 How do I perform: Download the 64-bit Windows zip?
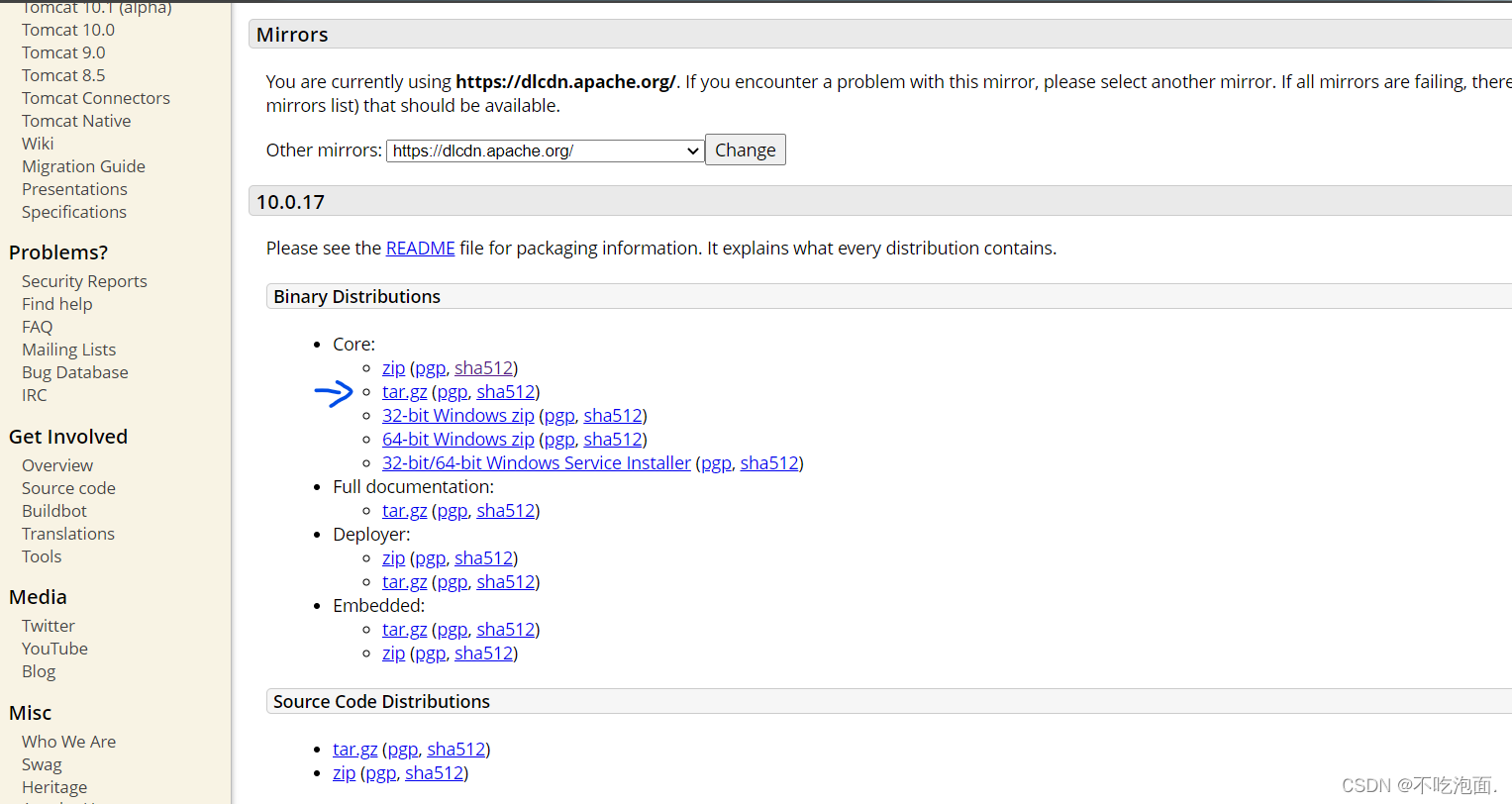[x=458, y=440]
